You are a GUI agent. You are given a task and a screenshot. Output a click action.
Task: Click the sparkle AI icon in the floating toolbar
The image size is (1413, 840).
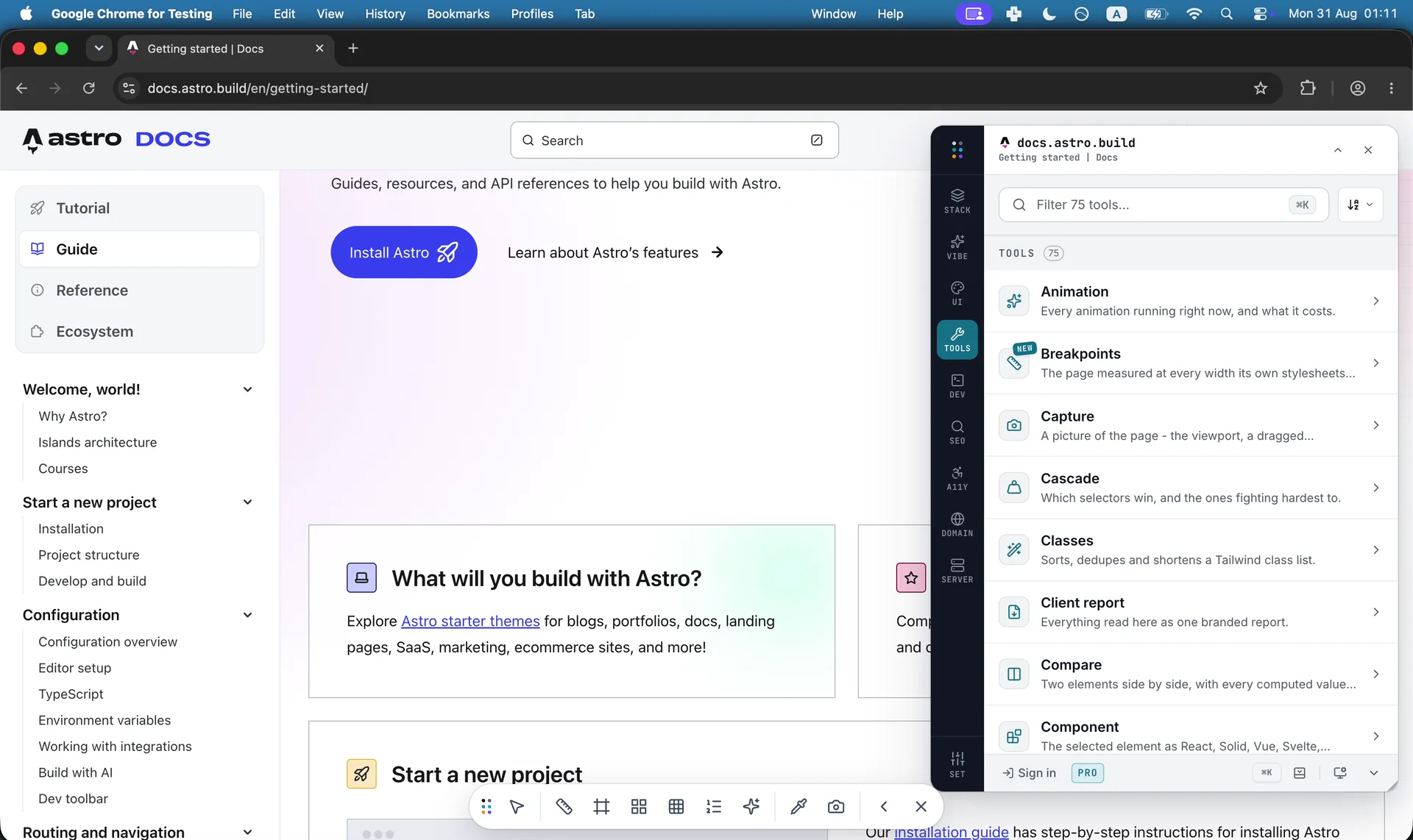point(751,807)
